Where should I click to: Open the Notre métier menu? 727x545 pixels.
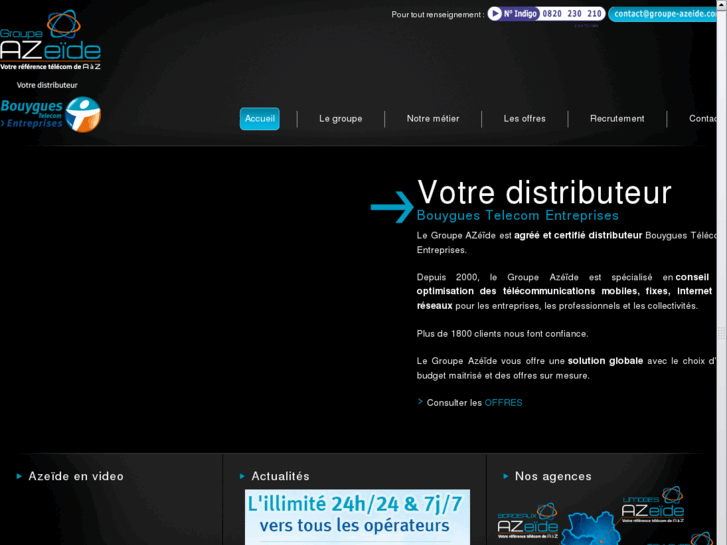[433, 119]
